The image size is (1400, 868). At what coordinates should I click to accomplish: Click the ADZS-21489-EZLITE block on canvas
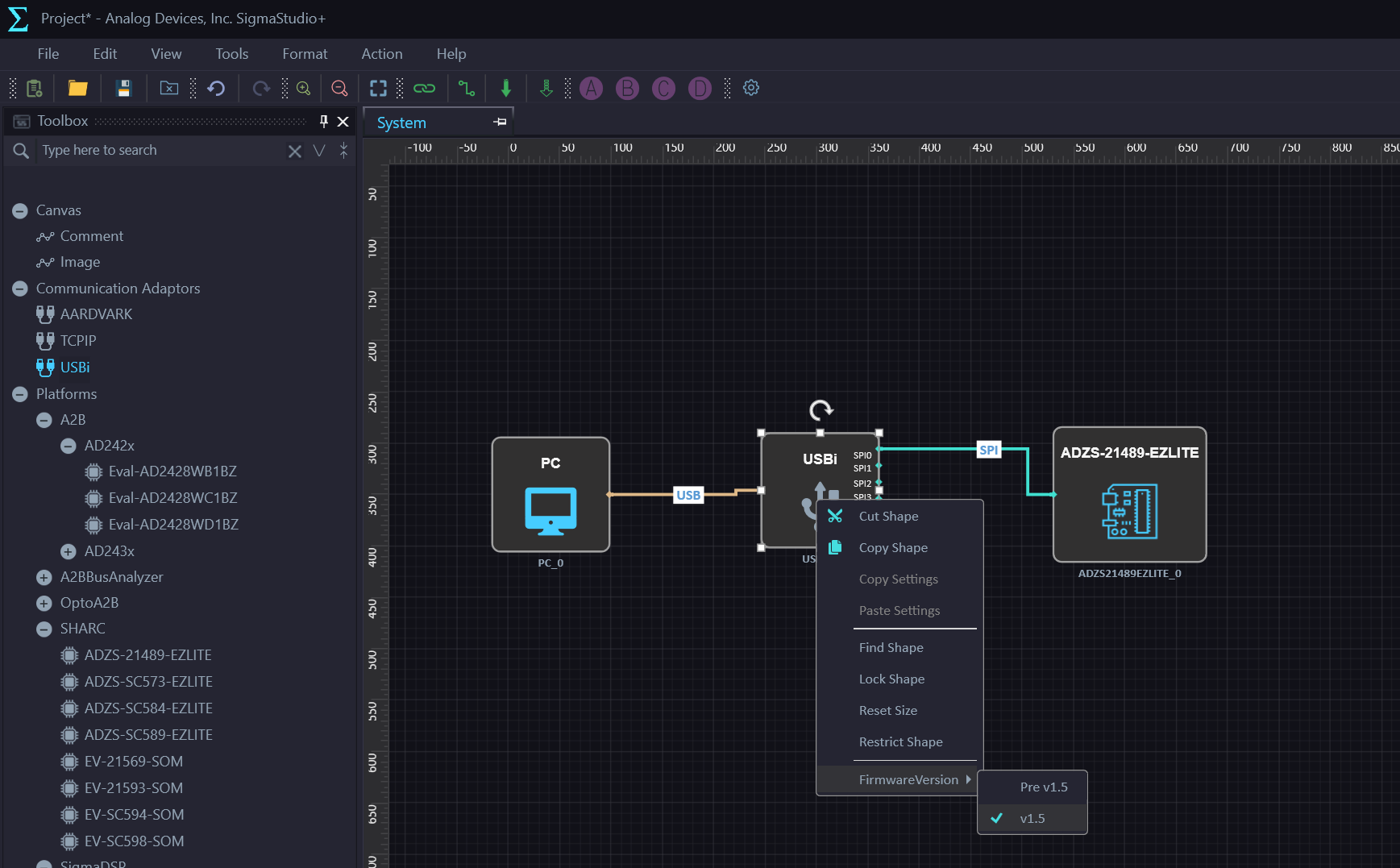(x=1129, y=494)
